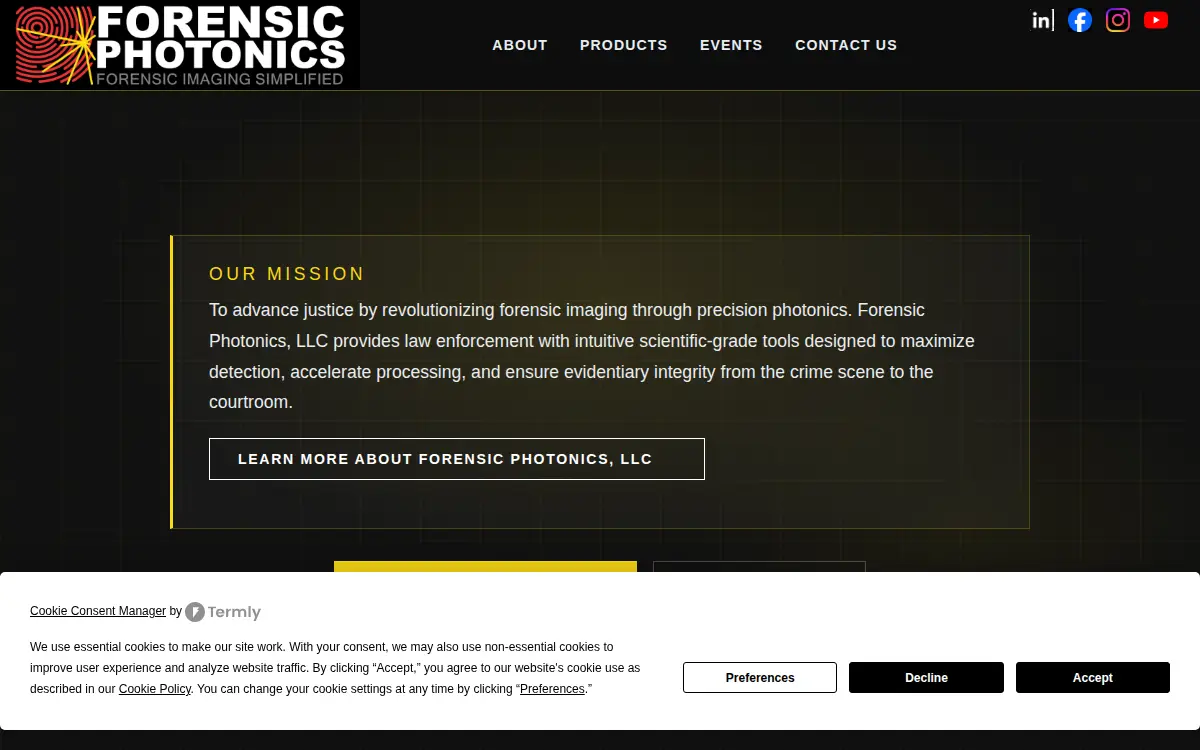Click the Our Mission heading

coord(287,274)
